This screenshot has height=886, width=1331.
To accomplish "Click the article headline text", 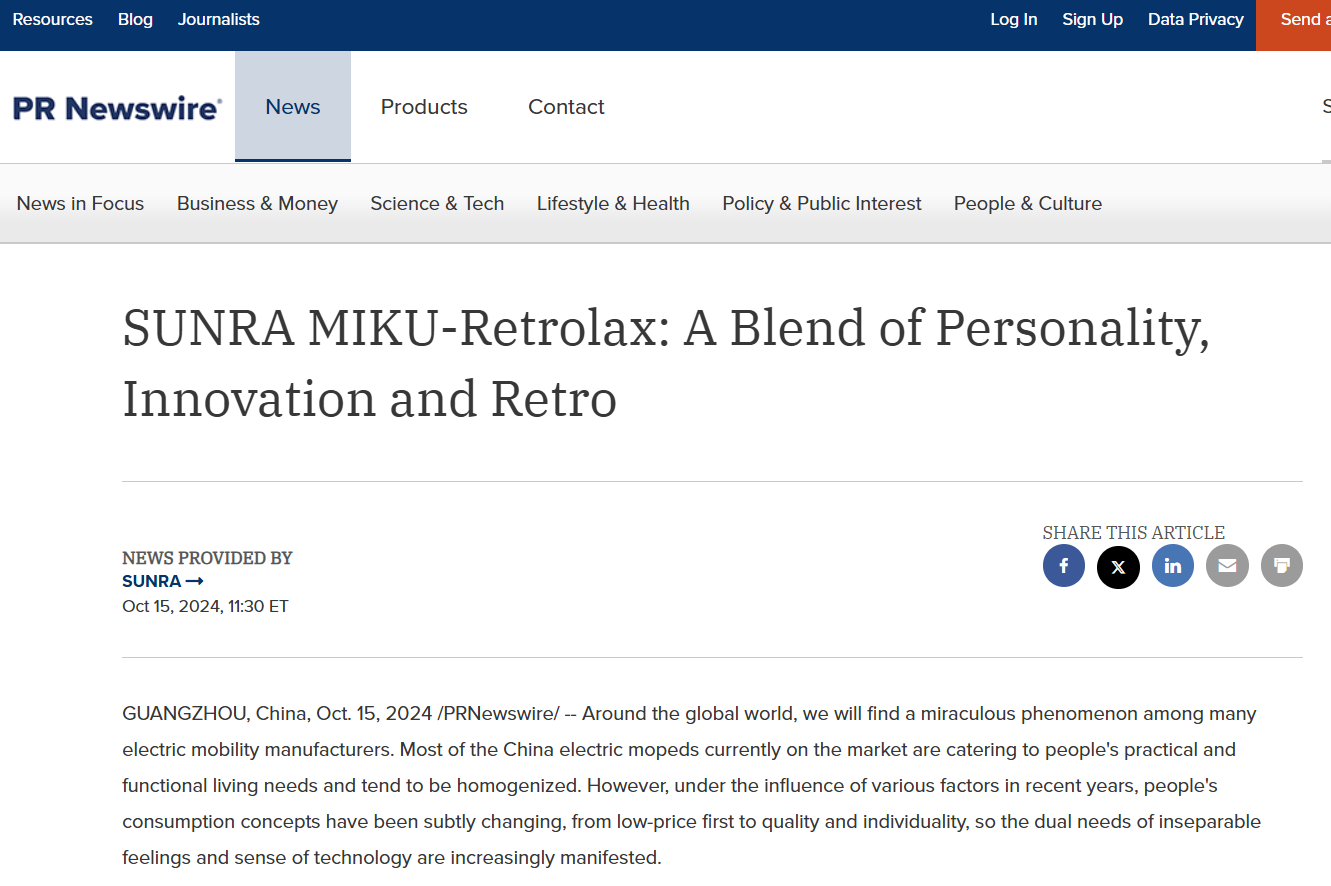I will pos(666,363).
